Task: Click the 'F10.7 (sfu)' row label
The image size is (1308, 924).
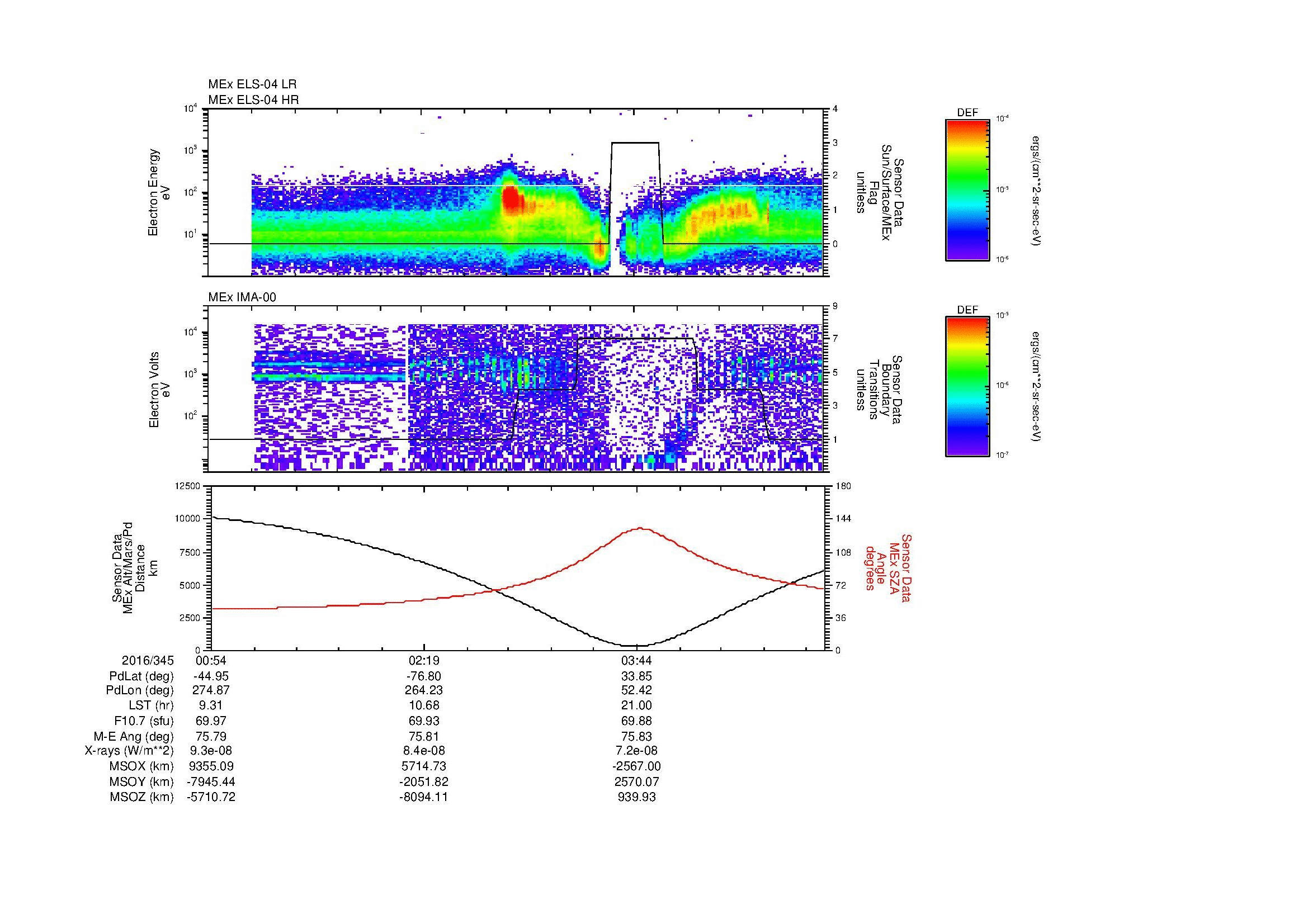Action: pyautogui.click(x=144, y=721)
